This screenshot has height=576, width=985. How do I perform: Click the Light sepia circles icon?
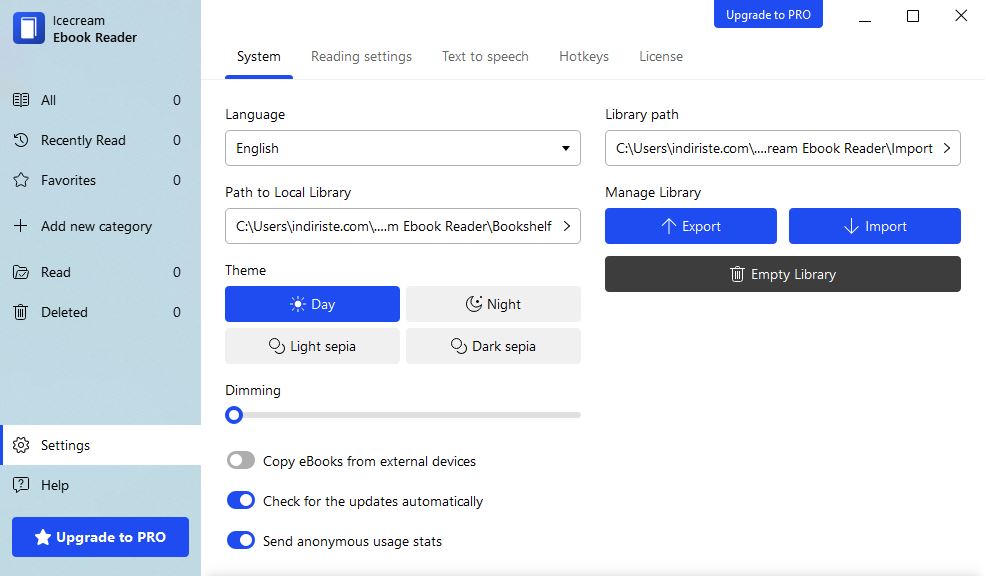click(x=277, y=346)
